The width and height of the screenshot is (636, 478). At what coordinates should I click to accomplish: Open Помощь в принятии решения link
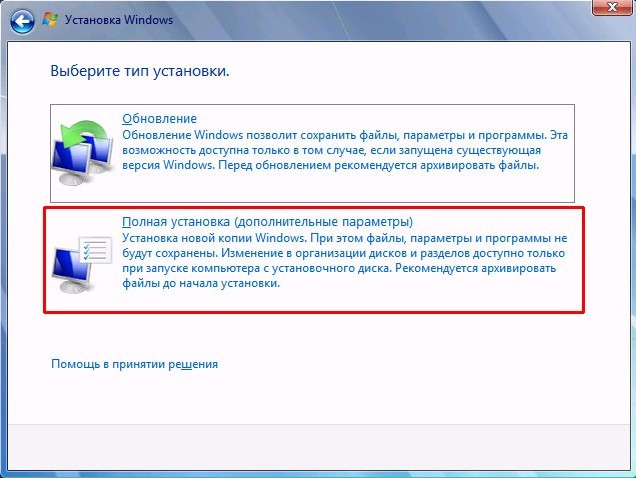pyautogui.click(x=135, y=364)
